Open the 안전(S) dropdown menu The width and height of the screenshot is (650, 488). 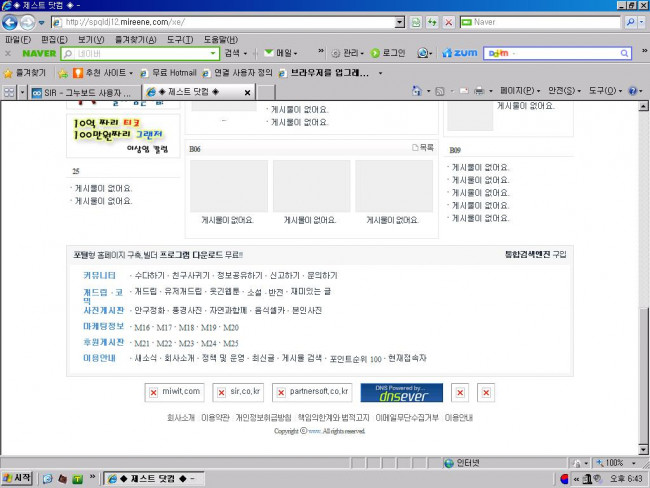[565, 91]
